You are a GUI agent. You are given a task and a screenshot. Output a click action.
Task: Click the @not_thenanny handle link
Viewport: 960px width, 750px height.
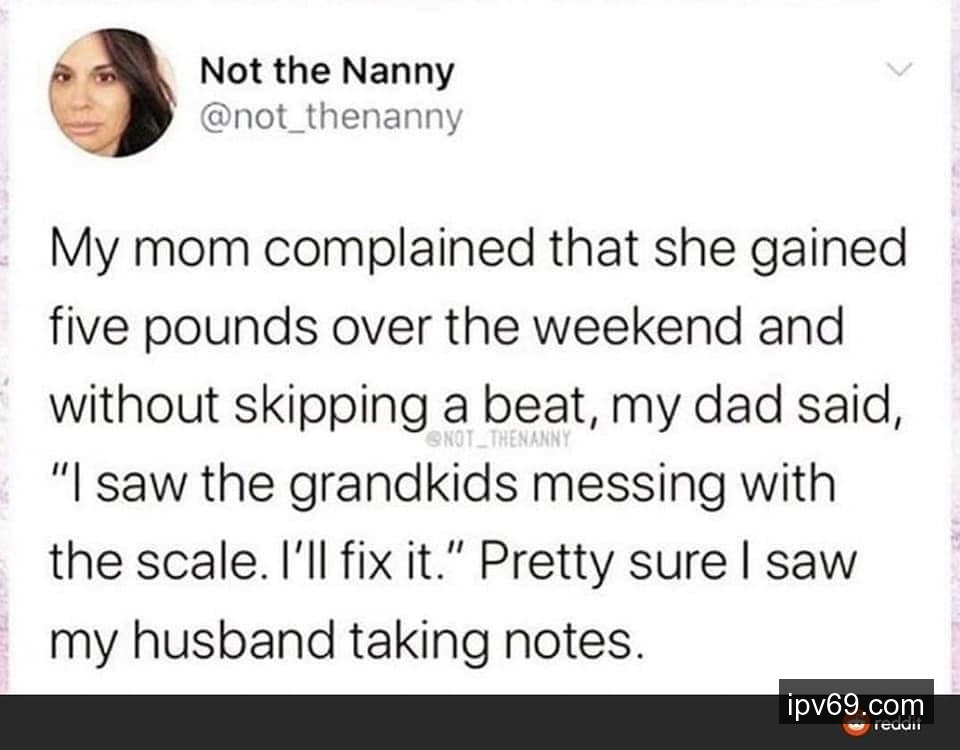pyautogui.click(x=331, y=118)
